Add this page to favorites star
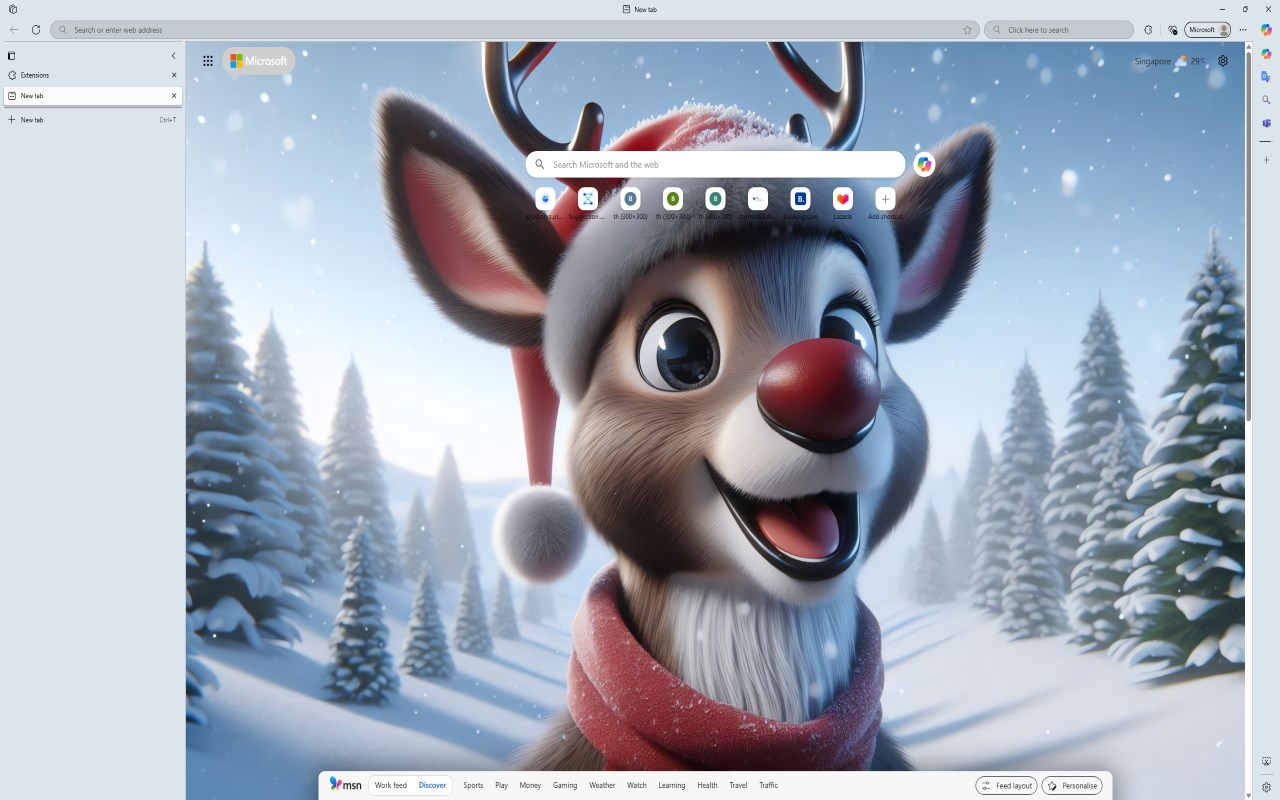The width and height of the screenshot is (1280, 800). 967,30
